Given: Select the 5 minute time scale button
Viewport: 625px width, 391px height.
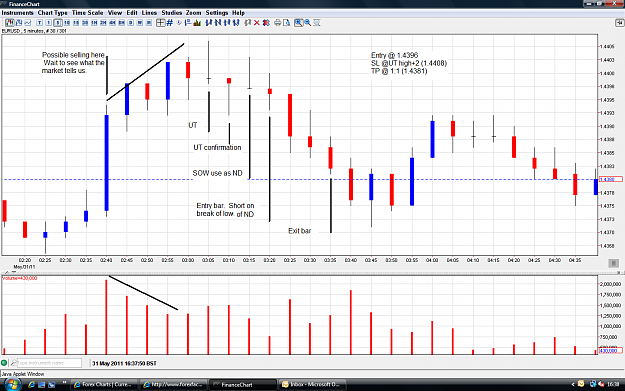Looking at the screenshot, I should [58, 23].
